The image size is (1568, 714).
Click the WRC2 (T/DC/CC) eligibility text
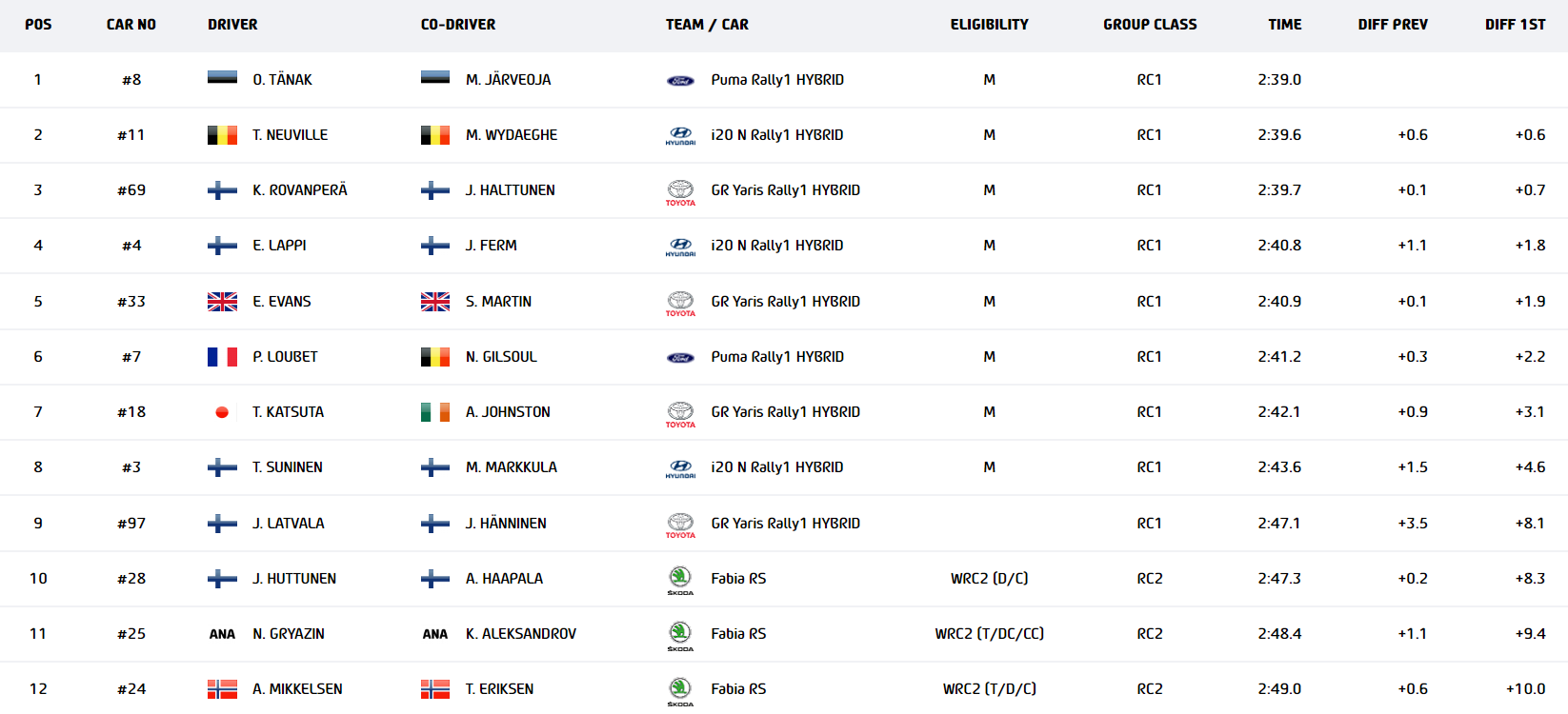point(989,634)
